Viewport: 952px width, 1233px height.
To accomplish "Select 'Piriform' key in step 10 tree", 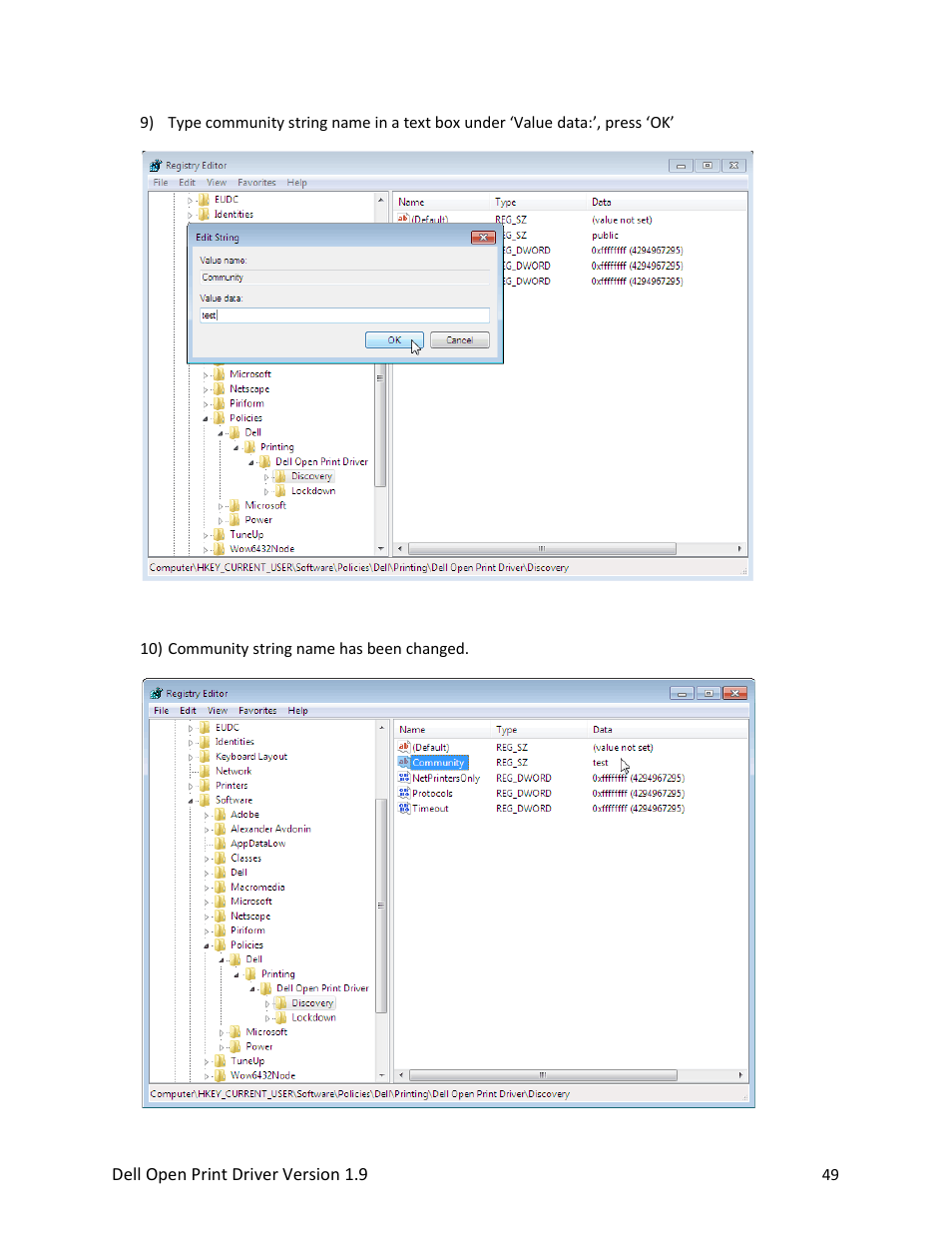I will click(x=247, y=930).
